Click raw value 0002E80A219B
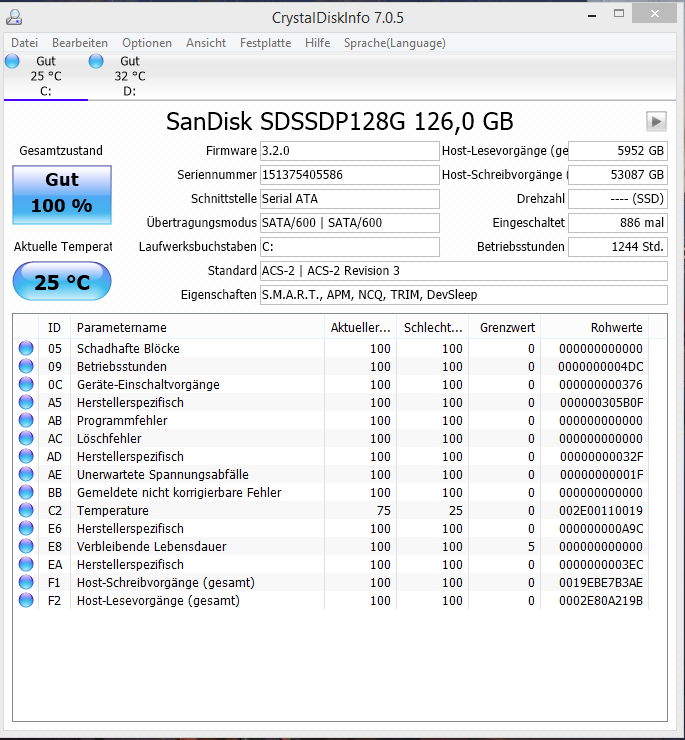The image size is (685, 740). tap(600, 601)
